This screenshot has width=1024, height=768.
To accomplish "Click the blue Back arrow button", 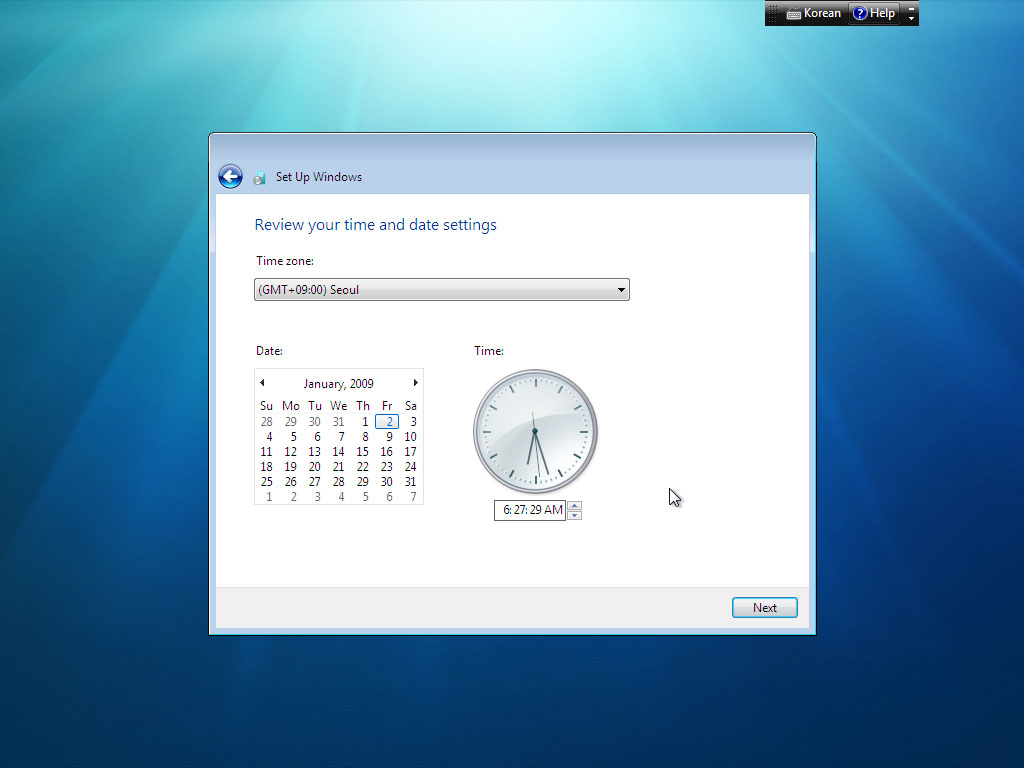I will [231, 176].
